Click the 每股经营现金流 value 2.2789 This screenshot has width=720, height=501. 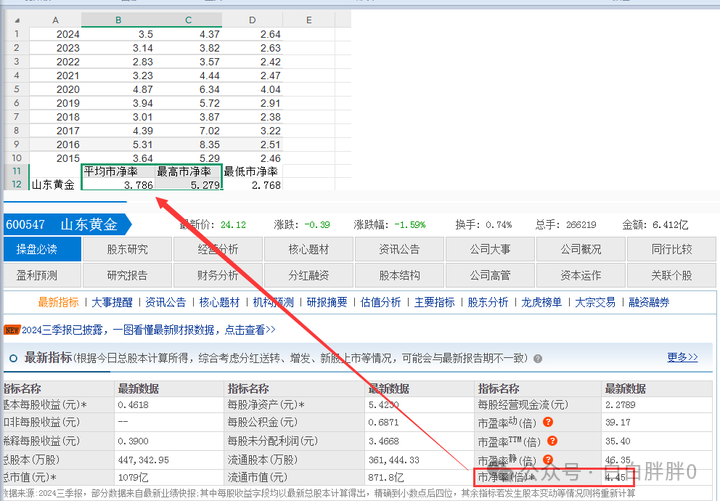[x=620, y=405]
